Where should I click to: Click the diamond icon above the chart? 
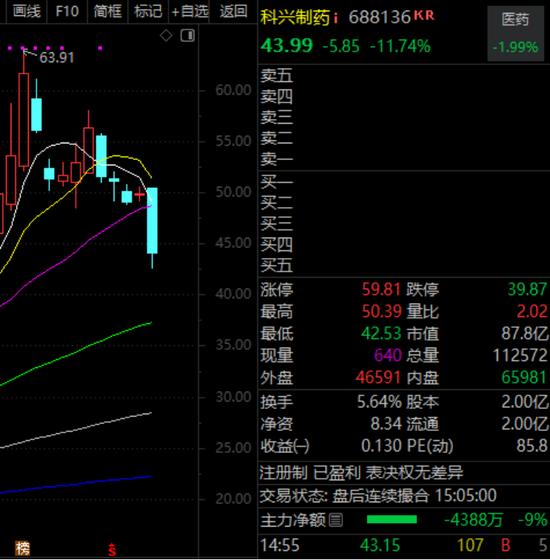point(166,35)
